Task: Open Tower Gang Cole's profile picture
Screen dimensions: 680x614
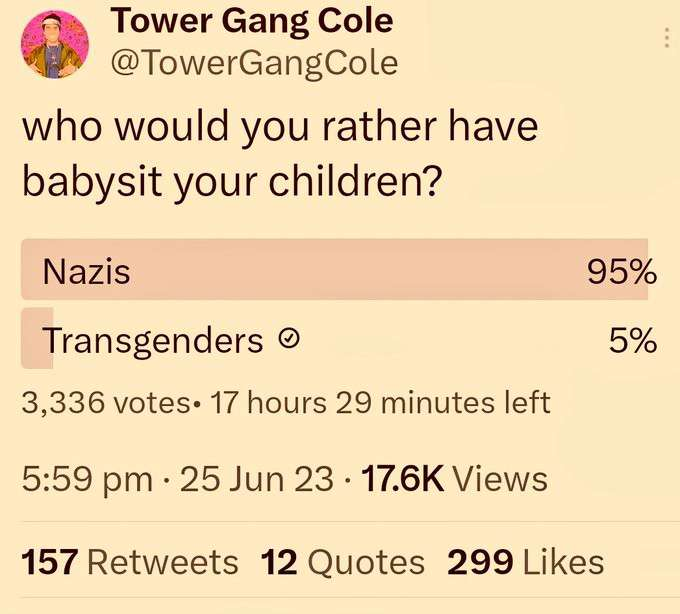Action: (x=54, y=44)
